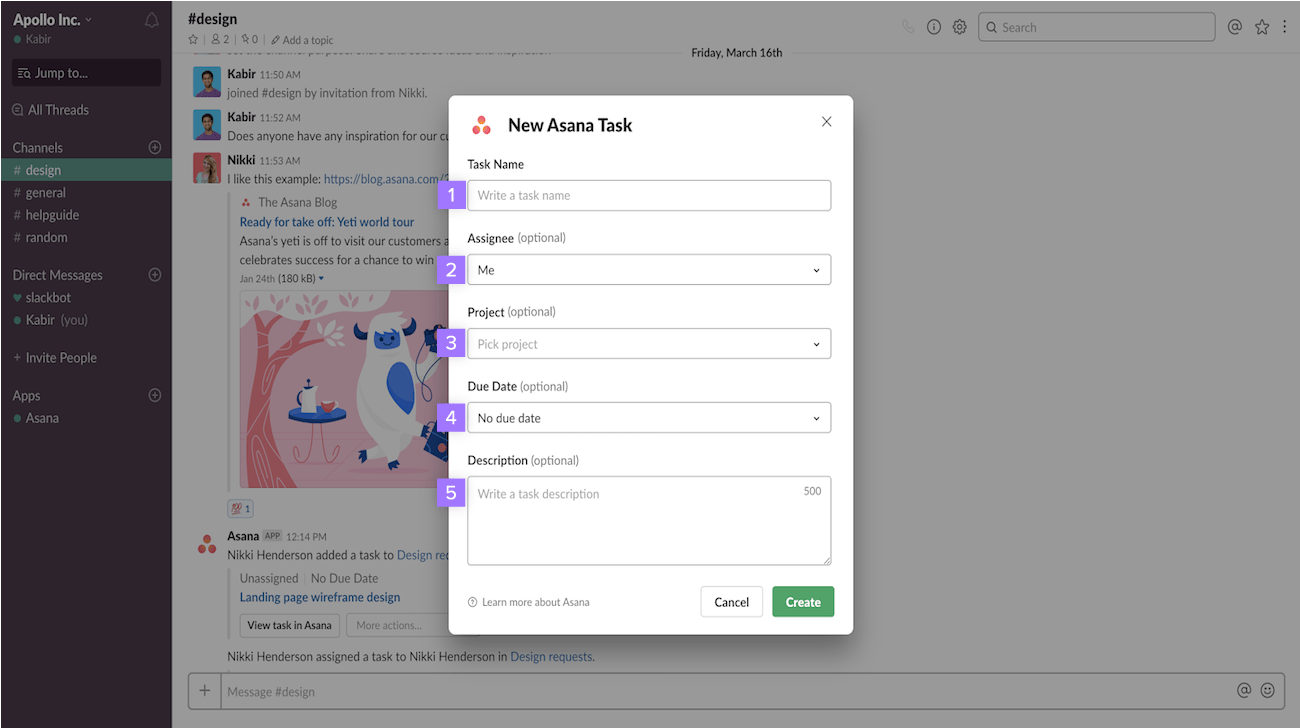Open the blog.asana.com link
This screenshot has width=1300, height=728.
tap(385, 179)
